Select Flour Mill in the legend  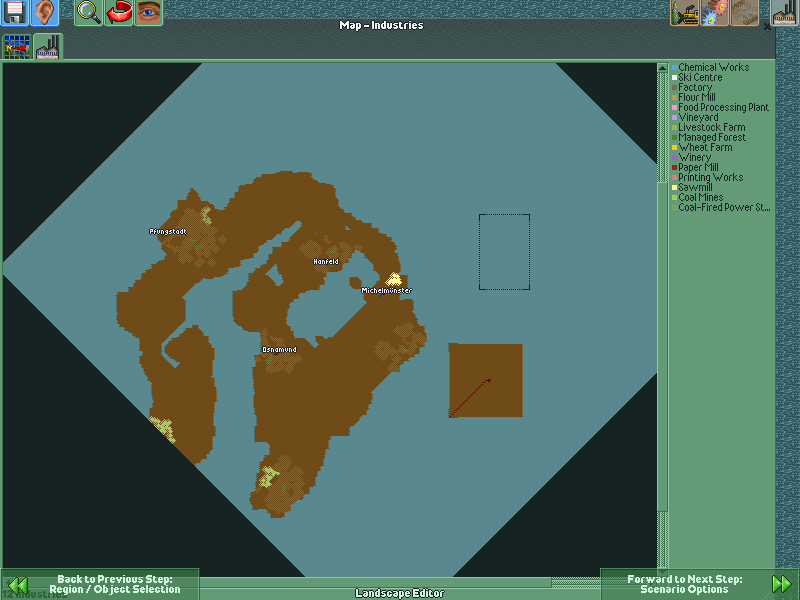(x=694, y=97)
